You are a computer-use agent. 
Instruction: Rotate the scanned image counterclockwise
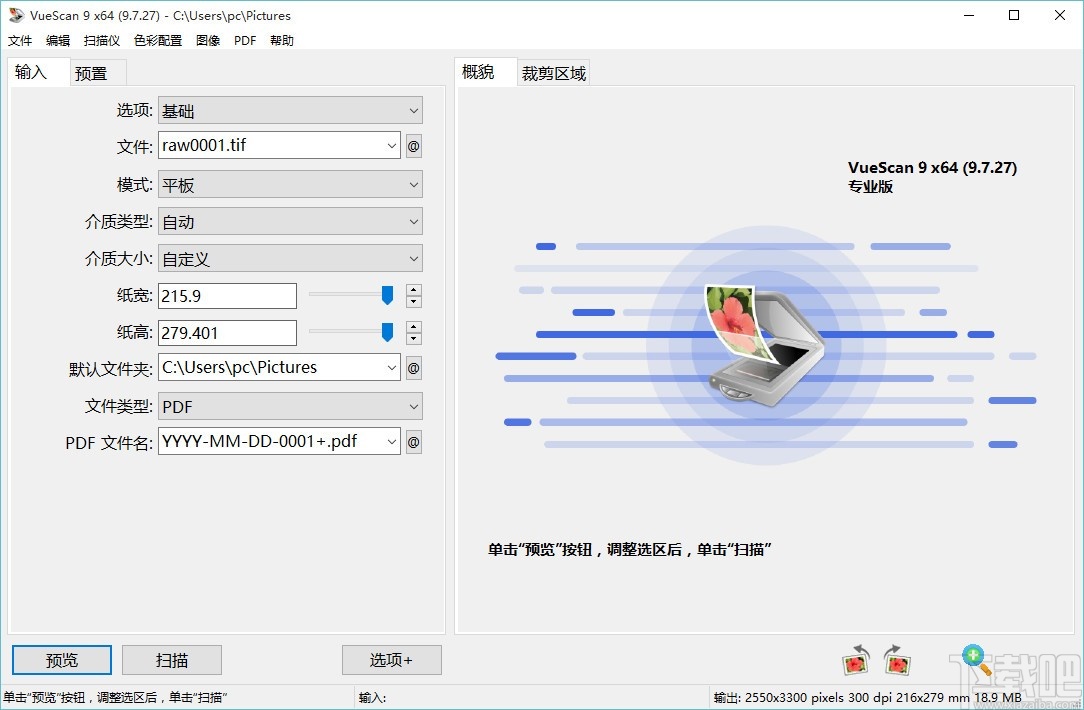pyautogui.click(x=856, y=660)
